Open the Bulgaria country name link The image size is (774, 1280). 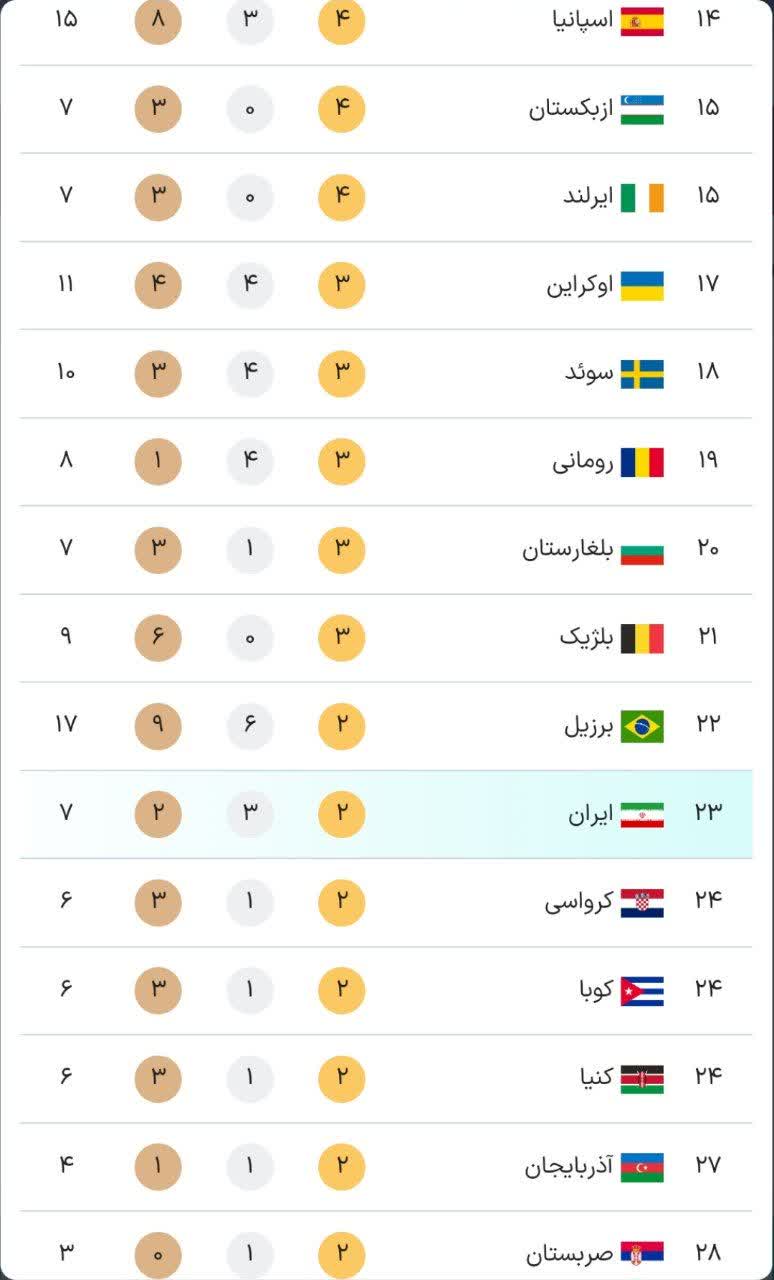[566, 550]
